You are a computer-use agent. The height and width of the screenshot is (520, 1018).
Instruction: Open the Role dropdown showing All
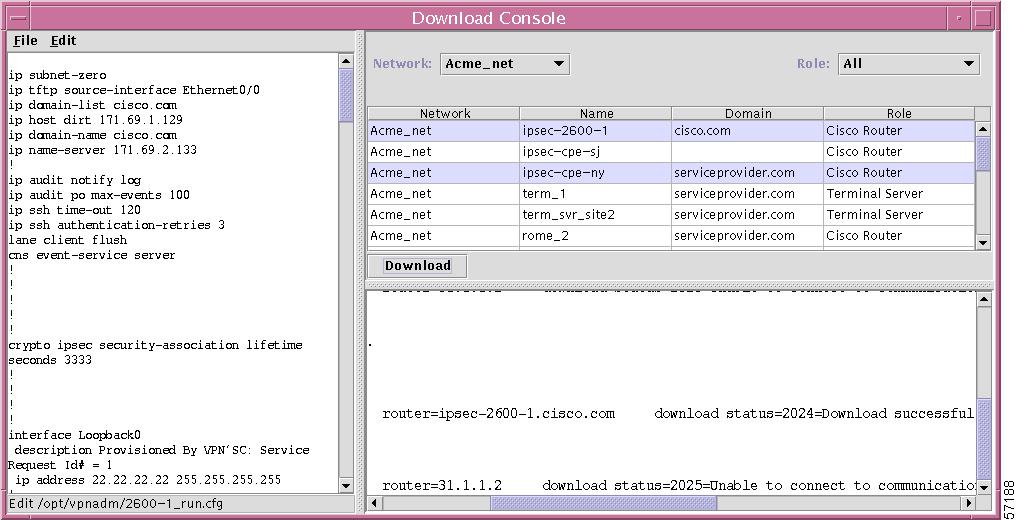(x=908, y=64)
